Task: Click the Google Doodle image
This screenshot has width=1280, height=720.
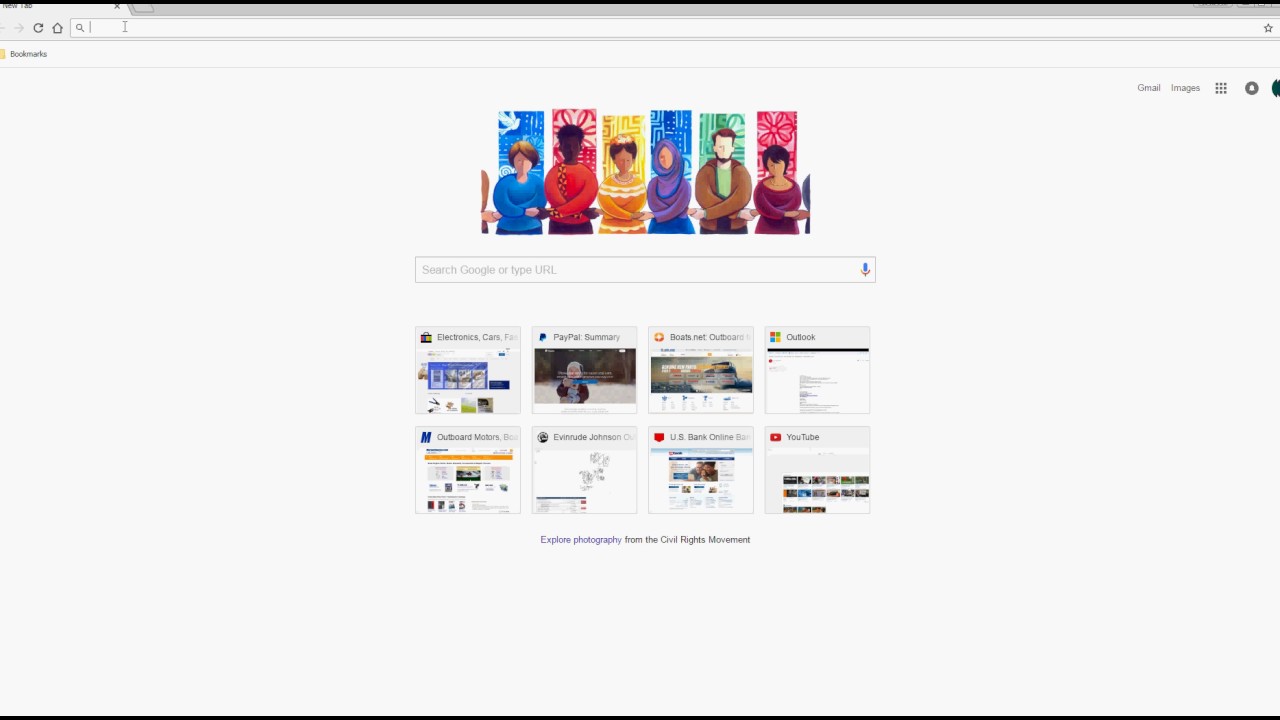Action: 645,172
